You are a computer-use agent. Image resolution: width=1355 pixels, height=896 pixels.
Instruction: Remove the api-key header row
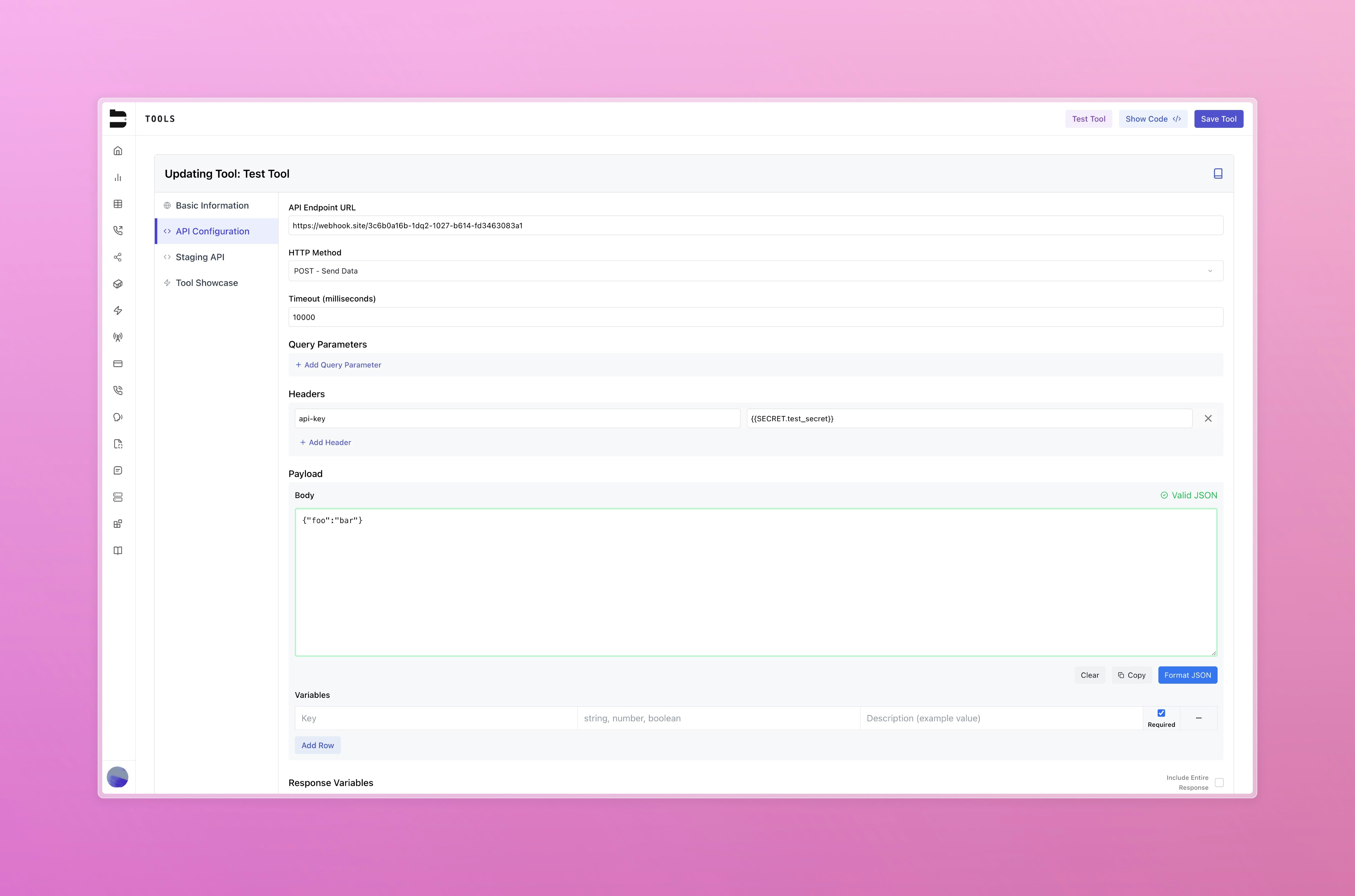pos(1208,418)
